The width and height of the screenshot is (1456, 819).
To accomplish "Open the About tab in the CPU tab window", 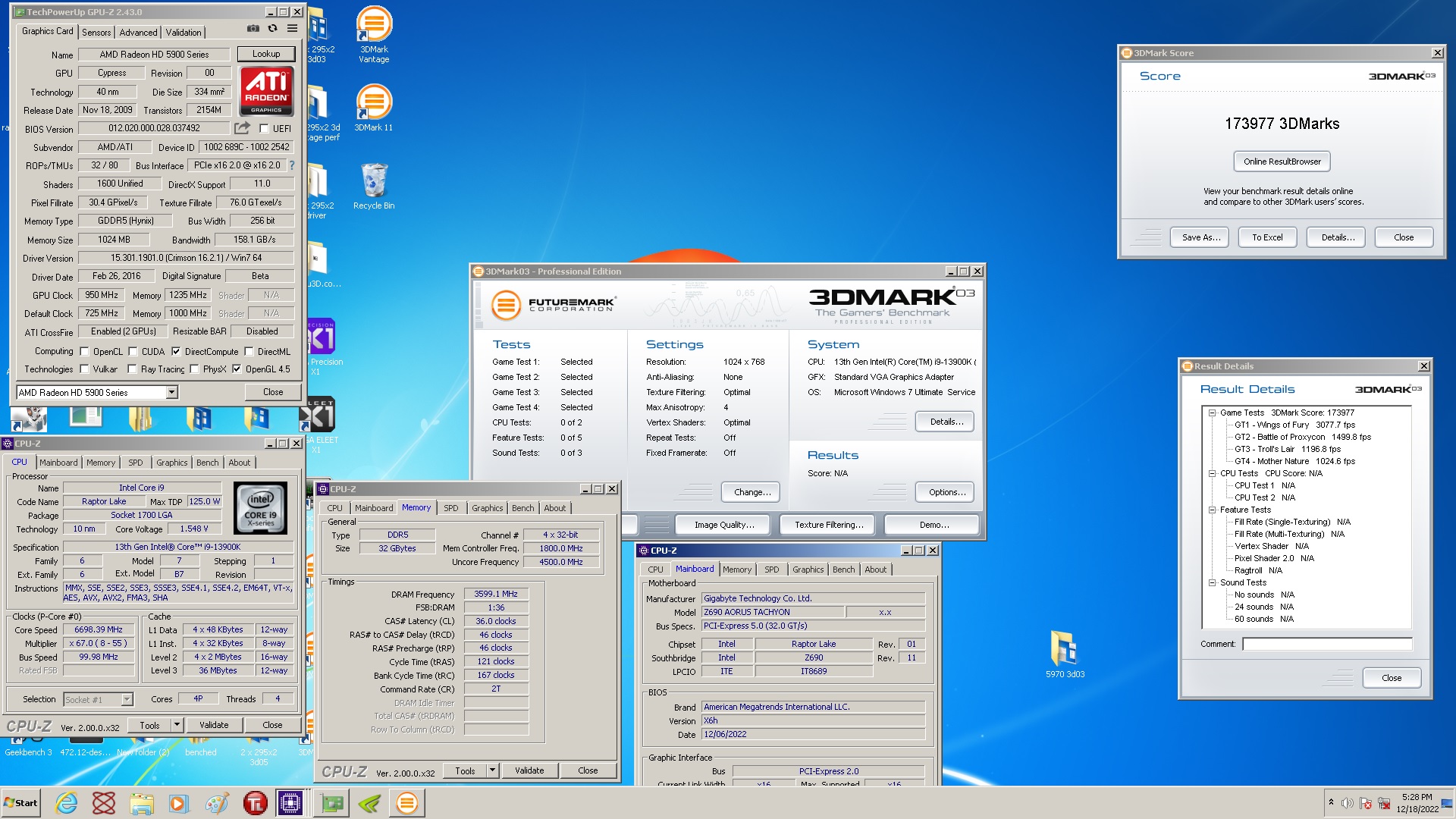I will [239, 463].
